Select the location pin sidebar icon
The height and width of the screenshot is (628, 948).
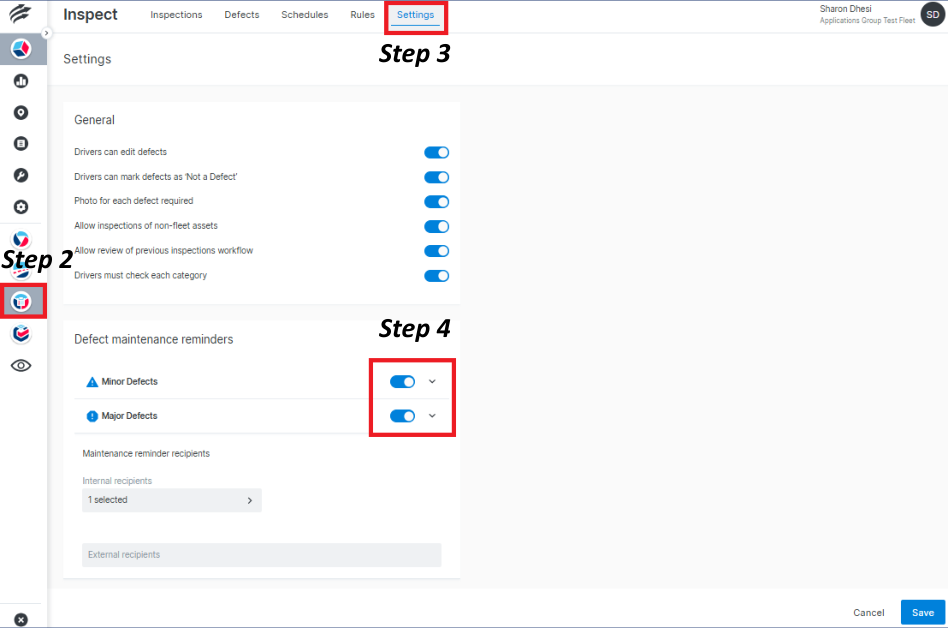[x=21, y=112]
